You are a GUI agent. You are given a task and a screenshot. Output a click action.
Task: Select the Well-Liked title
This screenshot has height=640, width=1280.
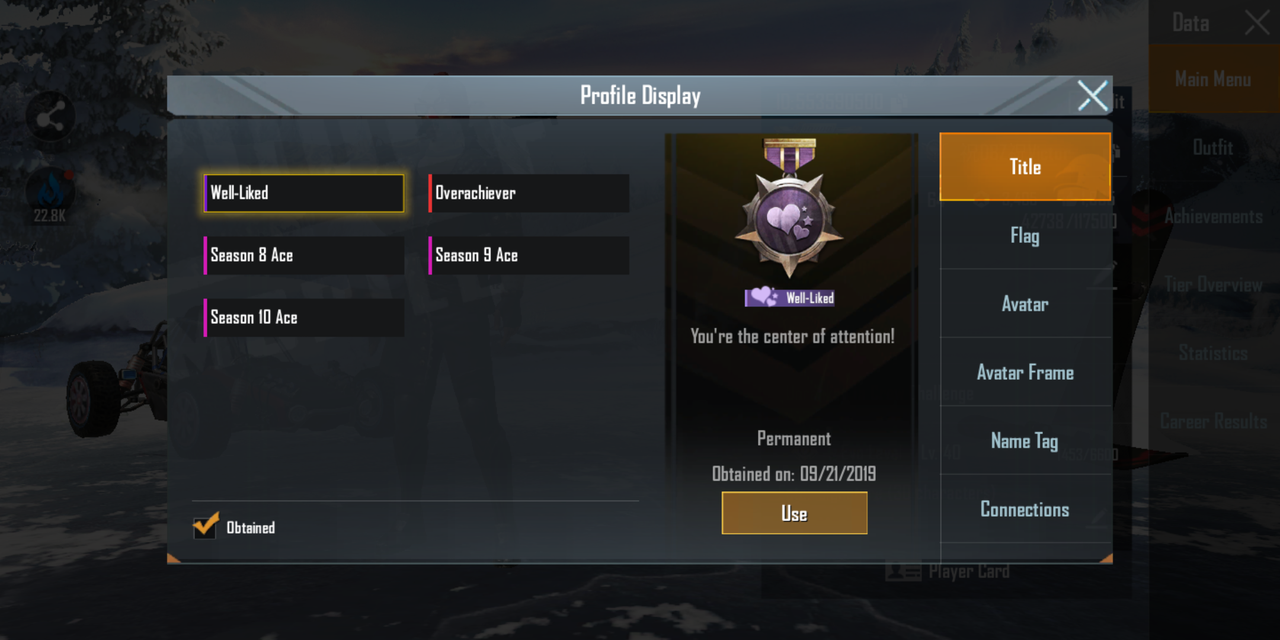[x=304, y=193]
